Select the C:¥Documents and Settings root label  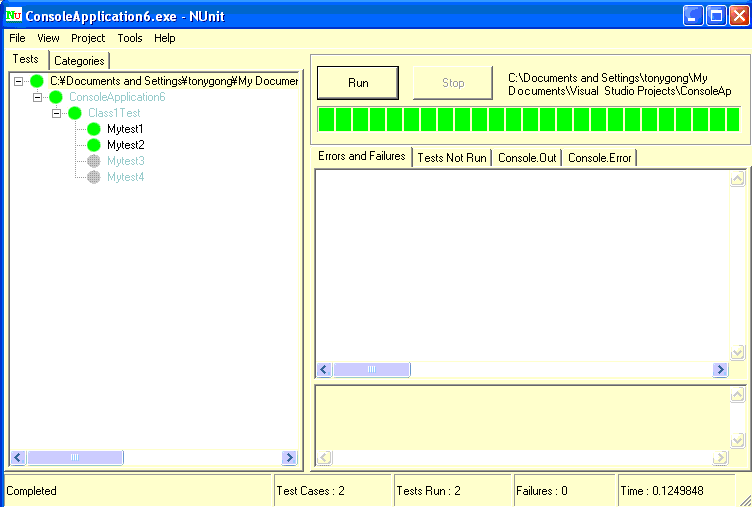coord(174,81)
